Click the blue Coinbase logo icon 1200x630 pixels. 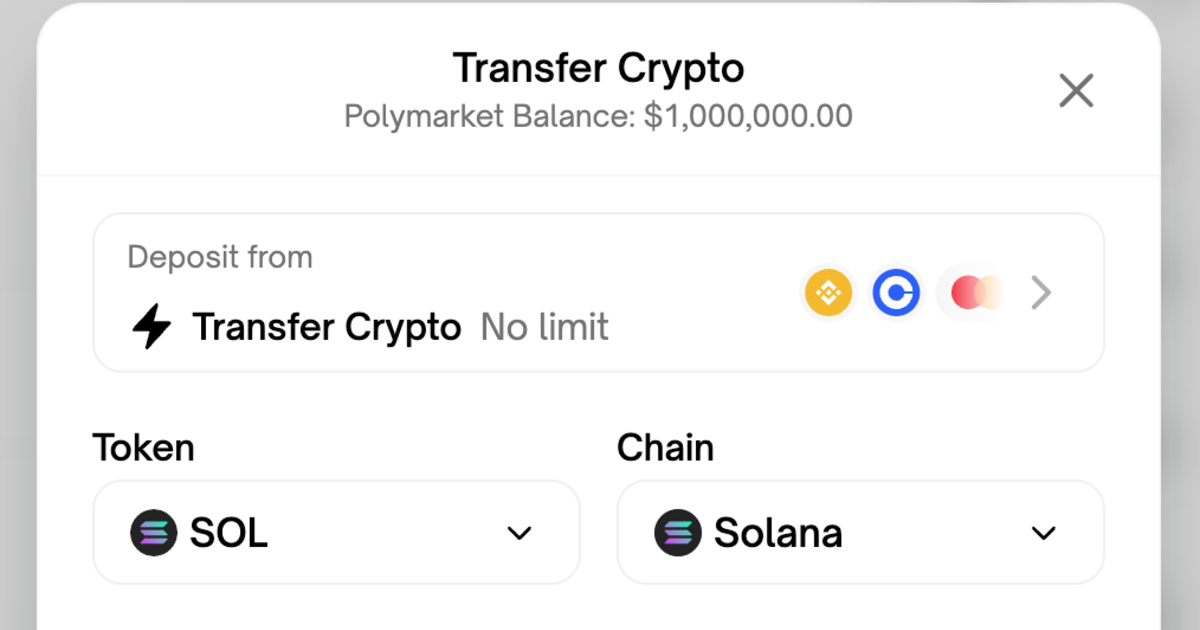point(896,293)
